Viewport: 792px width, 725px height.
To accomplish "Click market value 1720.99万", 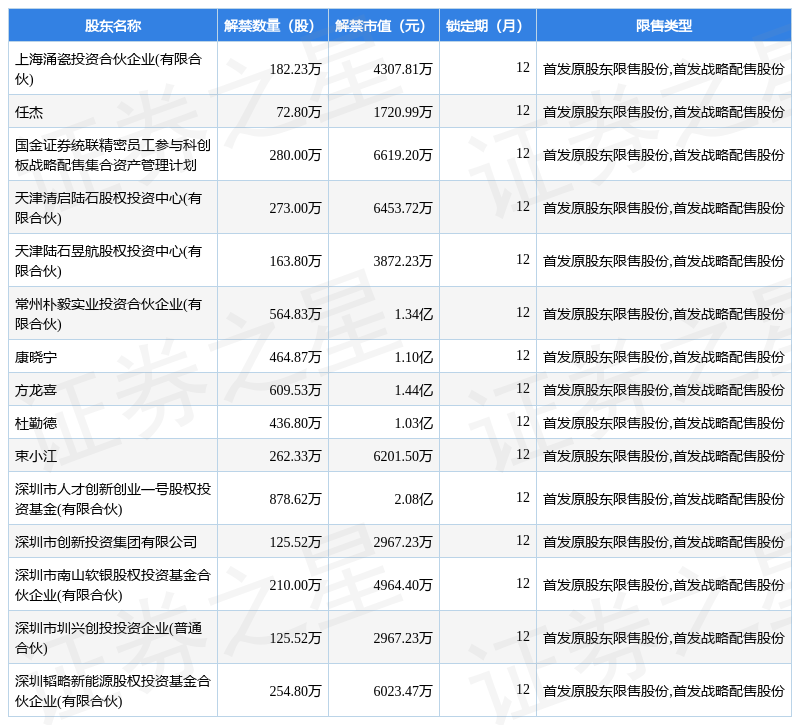I will tap(403, 112).
